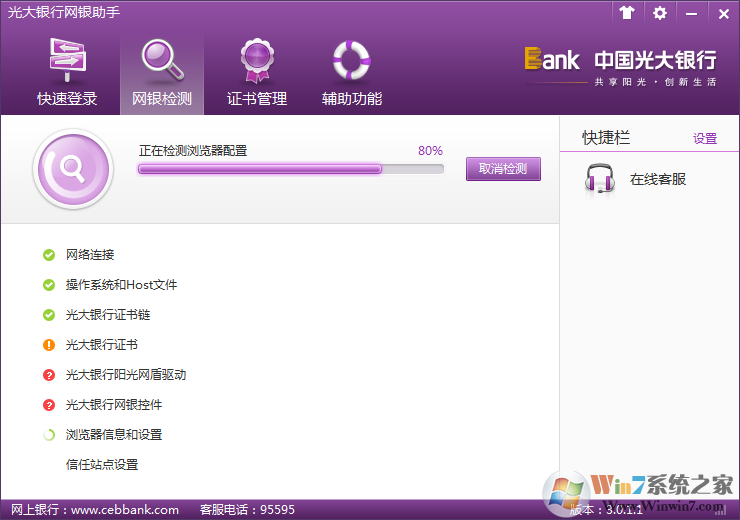
Task: Open the 快速登录 signpost icon
Action: (x=67, y=59)
